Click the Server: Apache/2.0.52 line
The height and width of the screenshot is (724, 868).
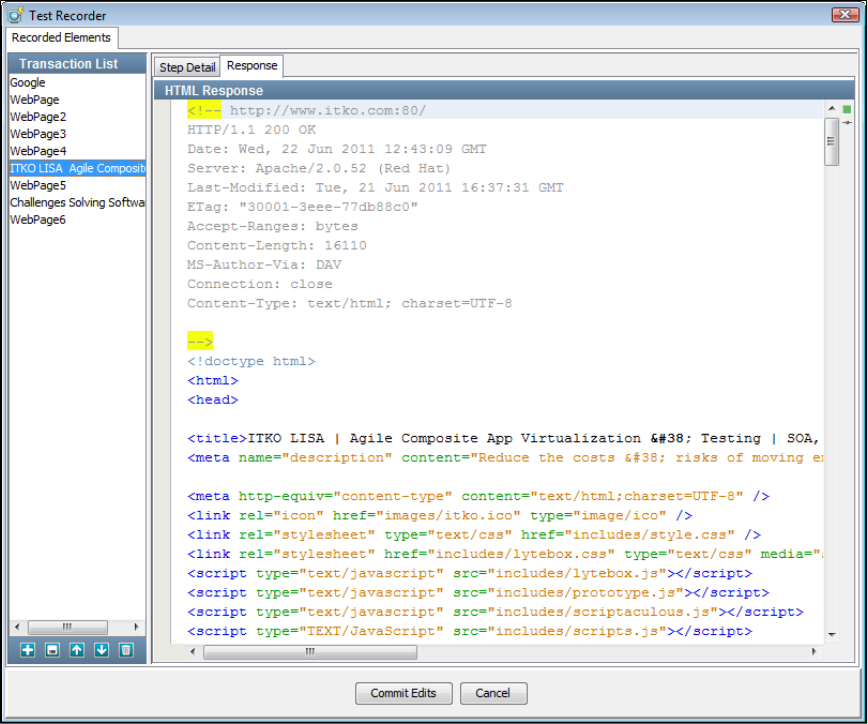click(x=319, y=168)
